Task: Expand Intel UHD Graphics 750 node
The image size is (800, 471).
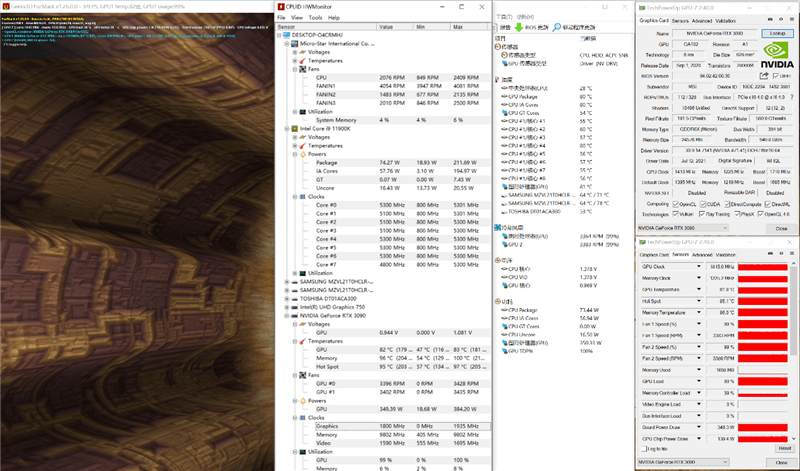Action: [287, 307]
